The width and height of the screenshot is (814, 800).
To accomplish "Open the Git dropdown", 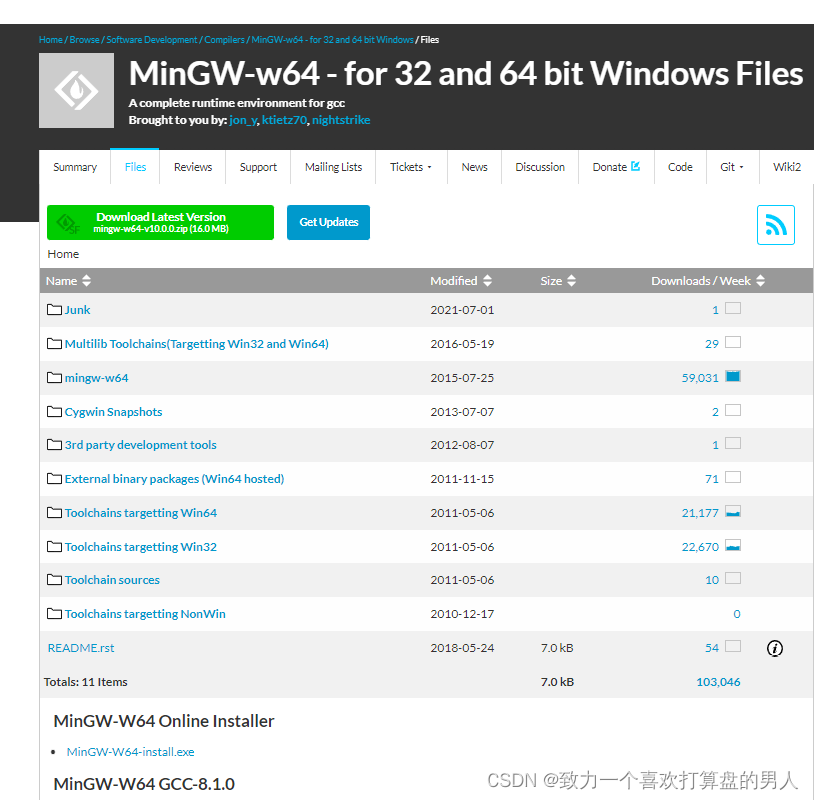I will [732, 167].
